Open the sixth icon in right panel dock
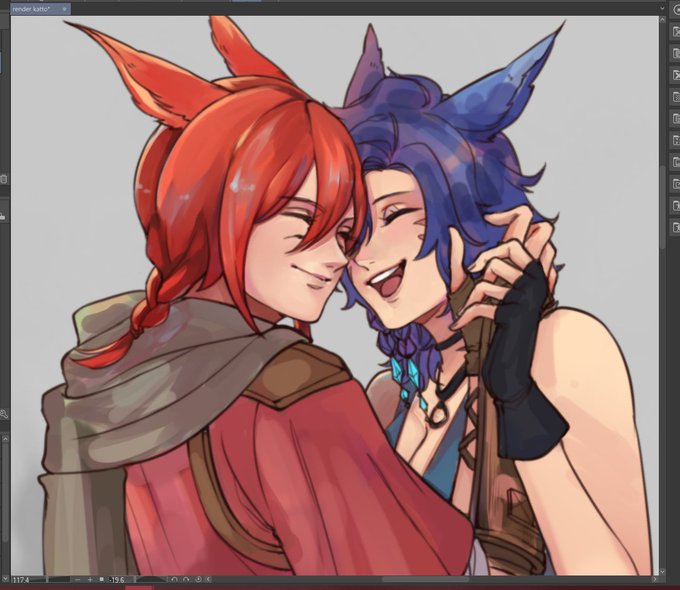Viewport: 680px width, 590px height. 675,118
